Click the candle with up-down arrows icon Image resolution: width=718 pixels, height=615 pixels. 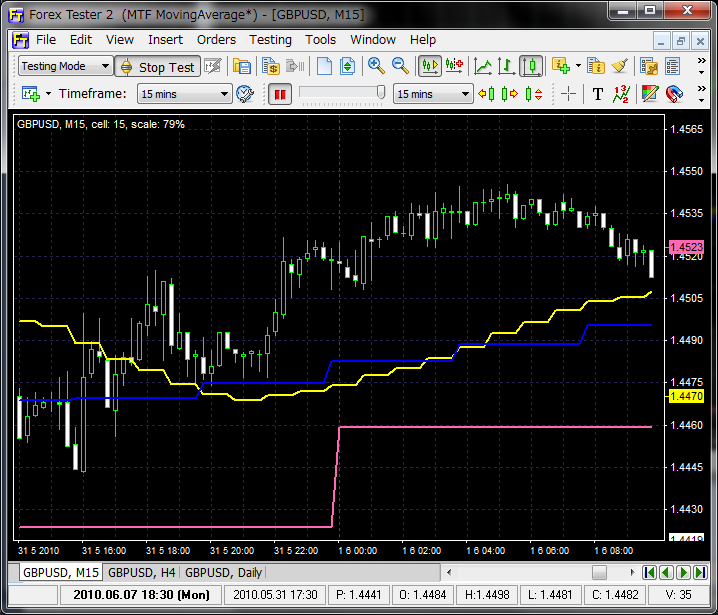click(x=533, y=94)
